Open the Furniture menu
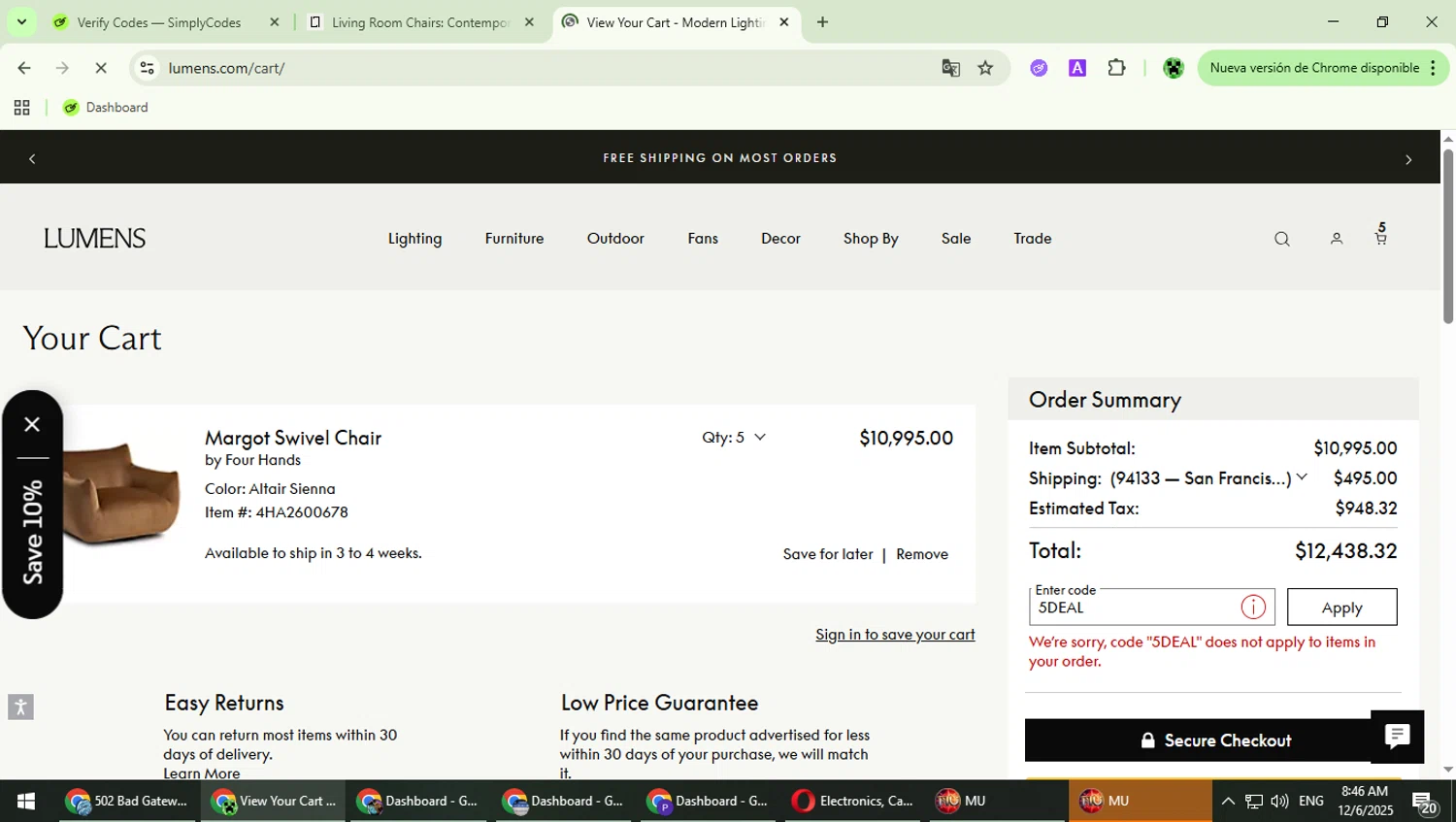Image resolution: width=1456 pixels, height=822 pixels. point(513,239)
